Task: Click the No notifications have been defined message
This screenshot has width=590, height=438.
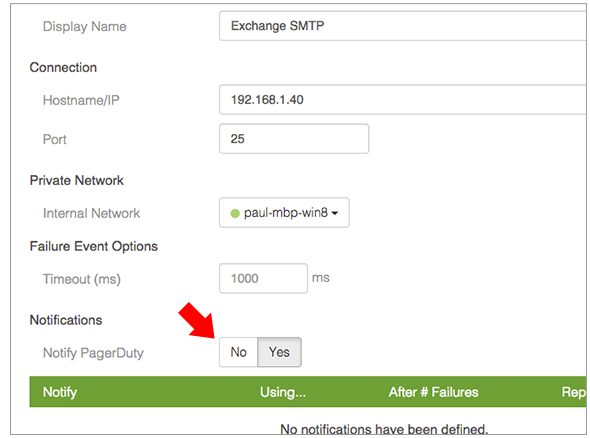Action: 384,429
